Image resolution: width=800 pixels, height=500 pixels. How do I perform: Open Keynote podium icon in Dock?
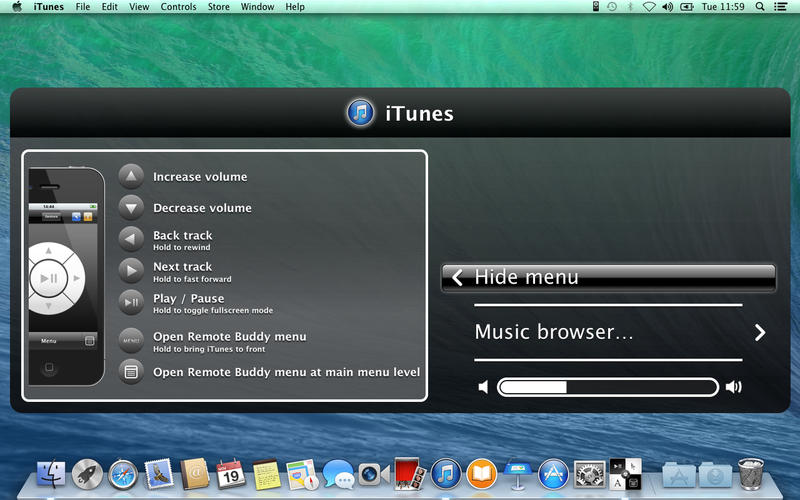[x=517, y=474]
